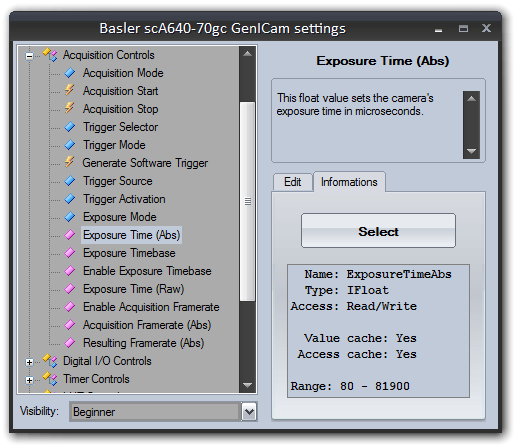516x446 pixels.
Task: Click the description box scroll up arrow
Action: [x=471, y=98]
